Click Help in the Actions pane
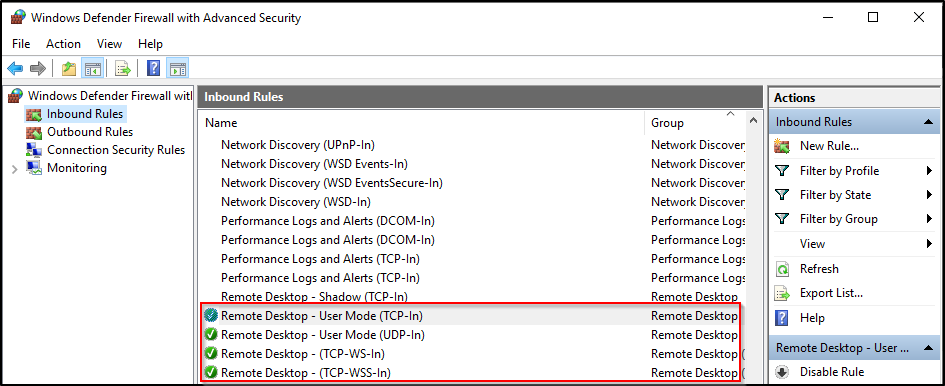This screenshot has height=386, width=945. [x=812, y=318]
